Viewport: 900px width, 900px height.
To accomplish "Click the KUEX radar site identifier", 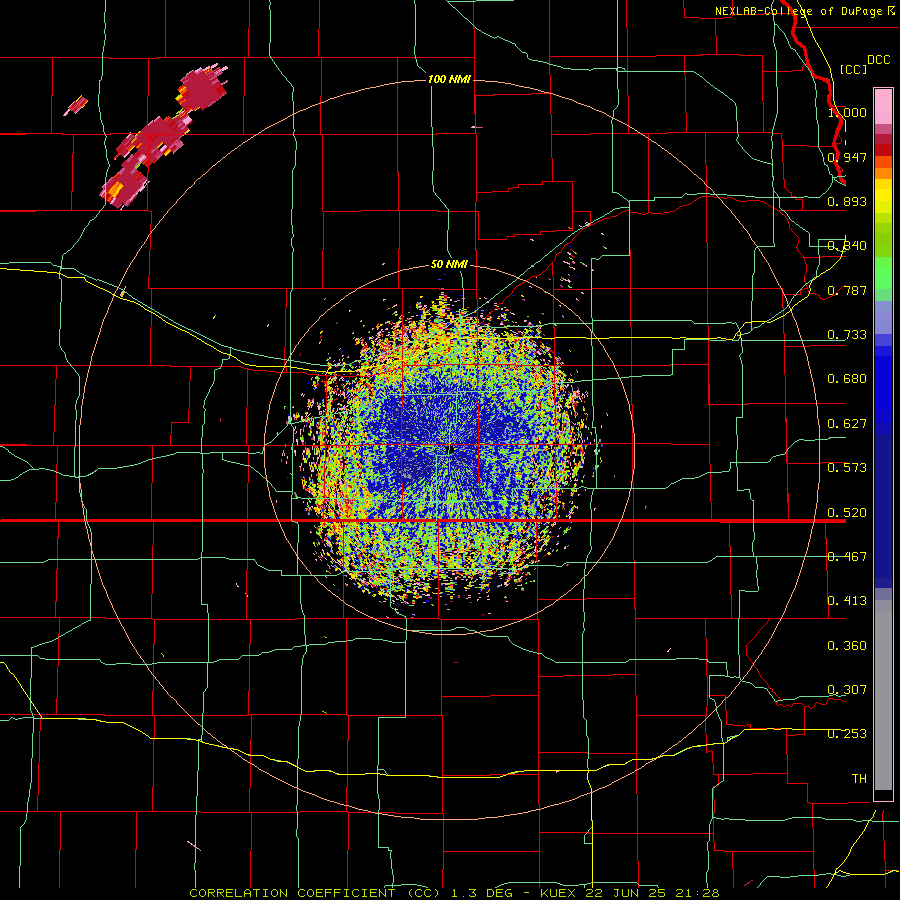I will coord(557,893).
